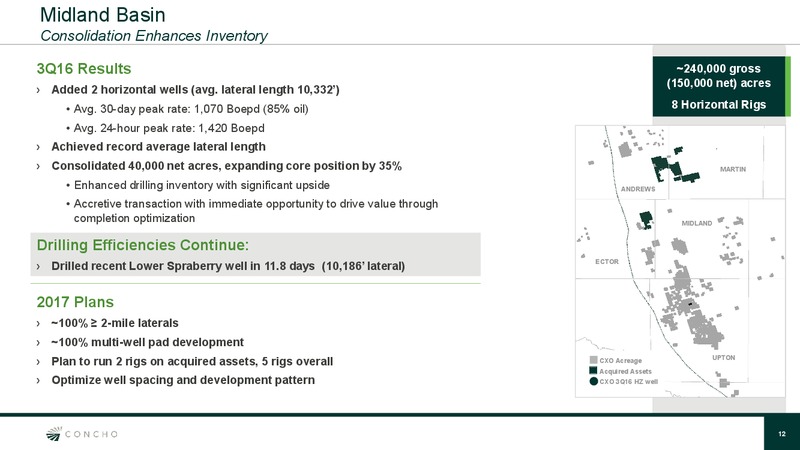Click the CXO Acreage legend swatch
The width and height of the screenshot is (800, 450).
point(593,360)
